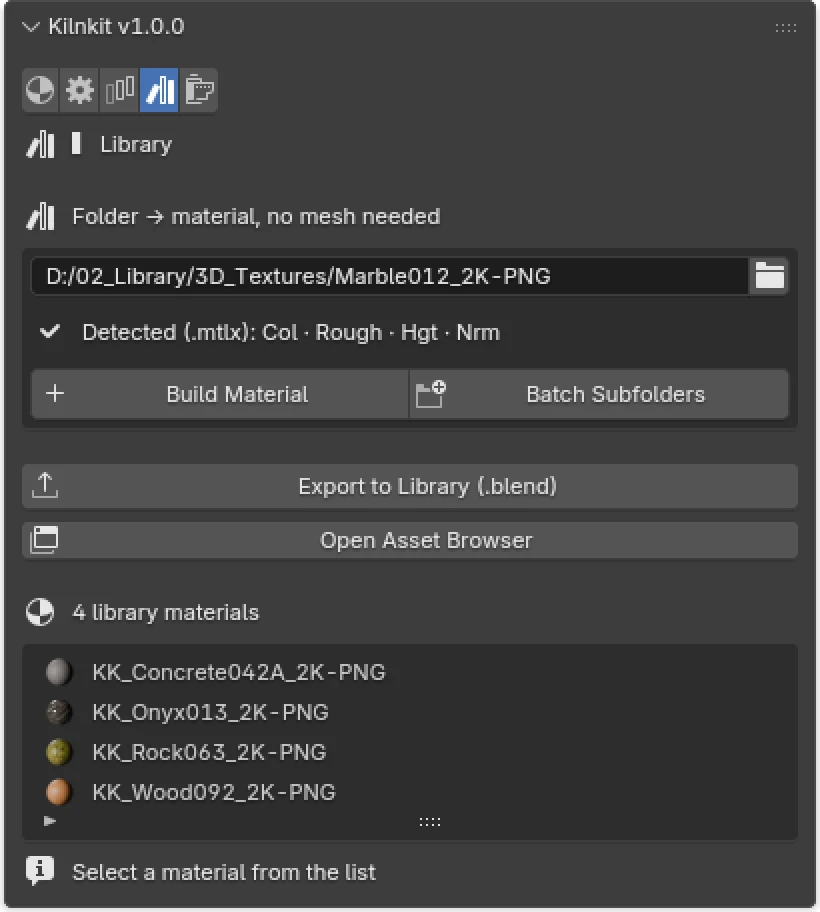Select KK_Wood092_2K-PNG material
This screenshot has height=912, width=820.
click(x=410, y=792)
